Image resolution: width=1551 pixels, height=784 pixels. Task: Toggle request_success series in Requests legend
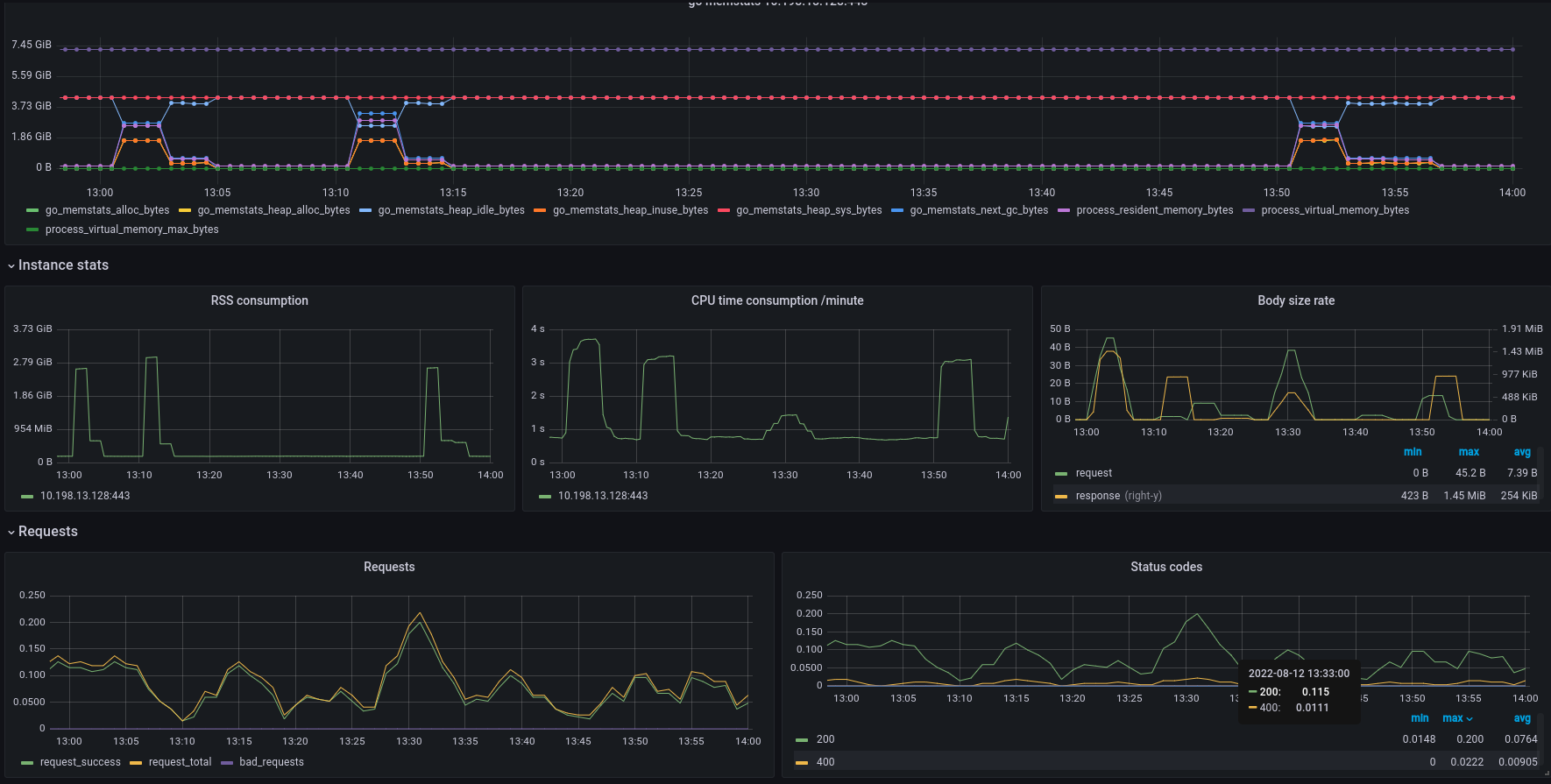81,762
